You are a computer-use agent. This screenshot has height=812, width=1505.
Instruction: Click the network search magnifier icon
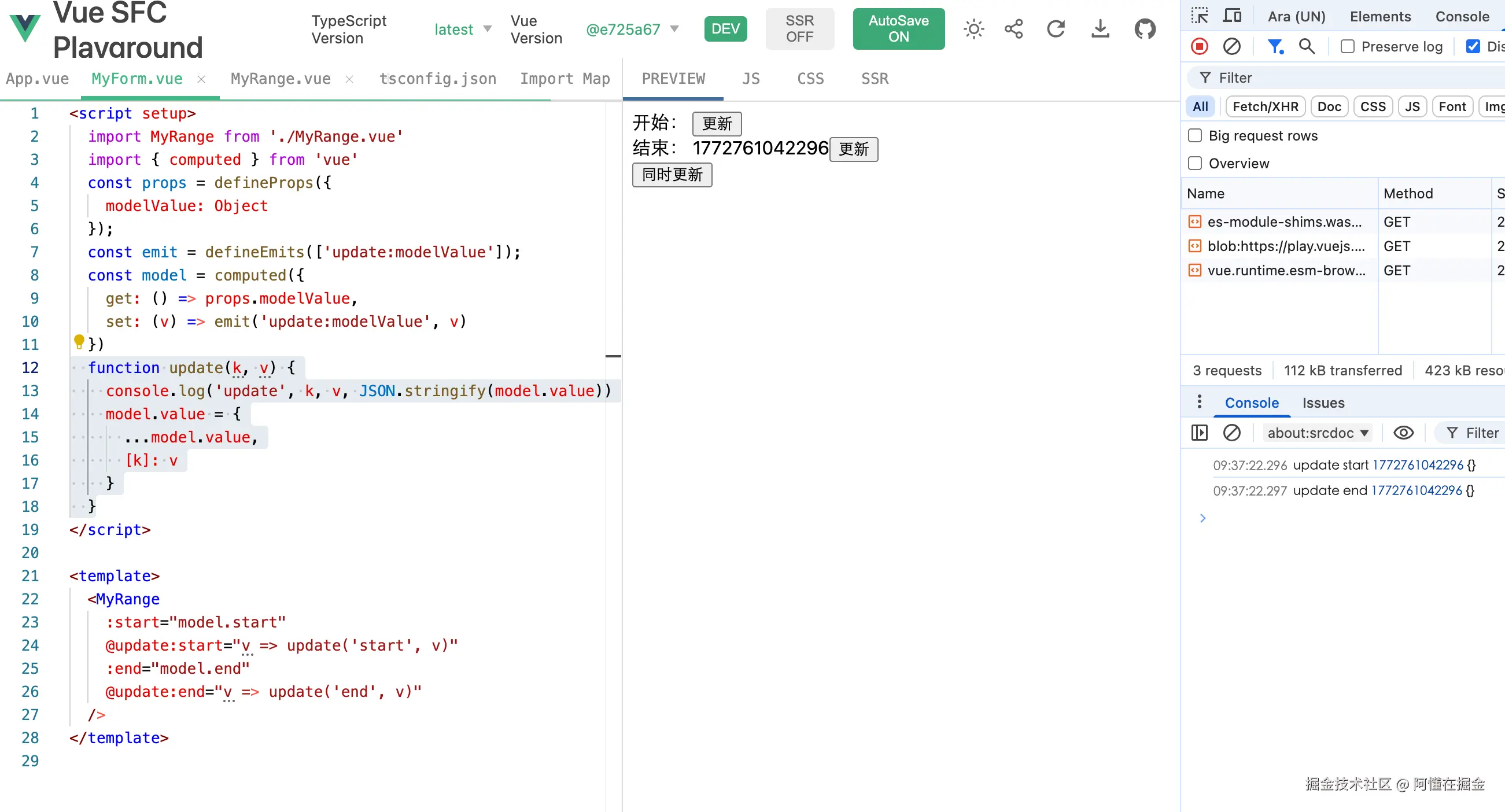(x=1307, y=46)
